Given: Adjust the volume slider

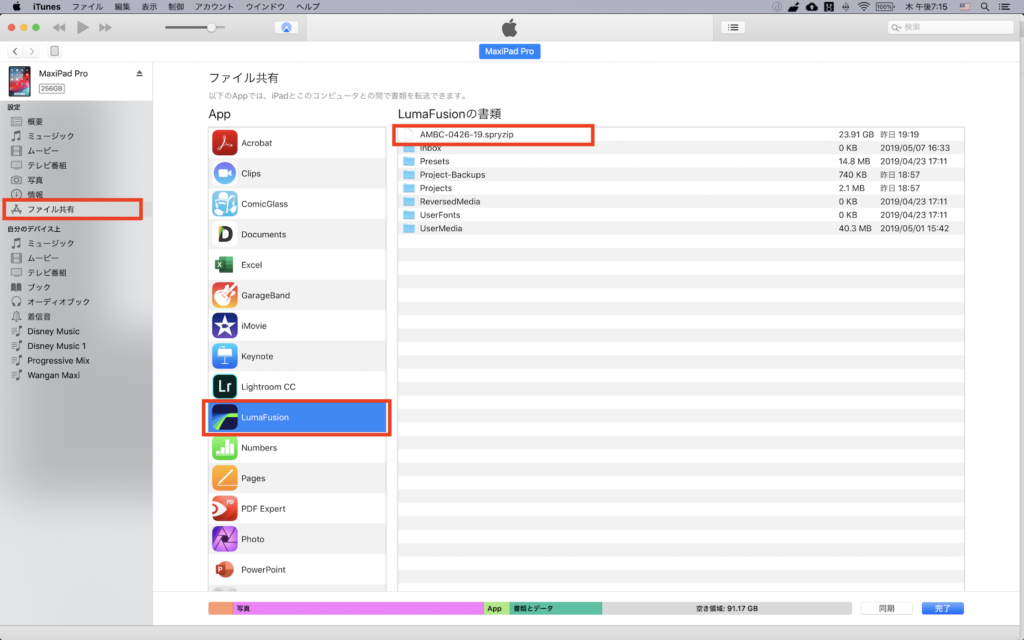Looking at the screenshot, I should (195, 27).
